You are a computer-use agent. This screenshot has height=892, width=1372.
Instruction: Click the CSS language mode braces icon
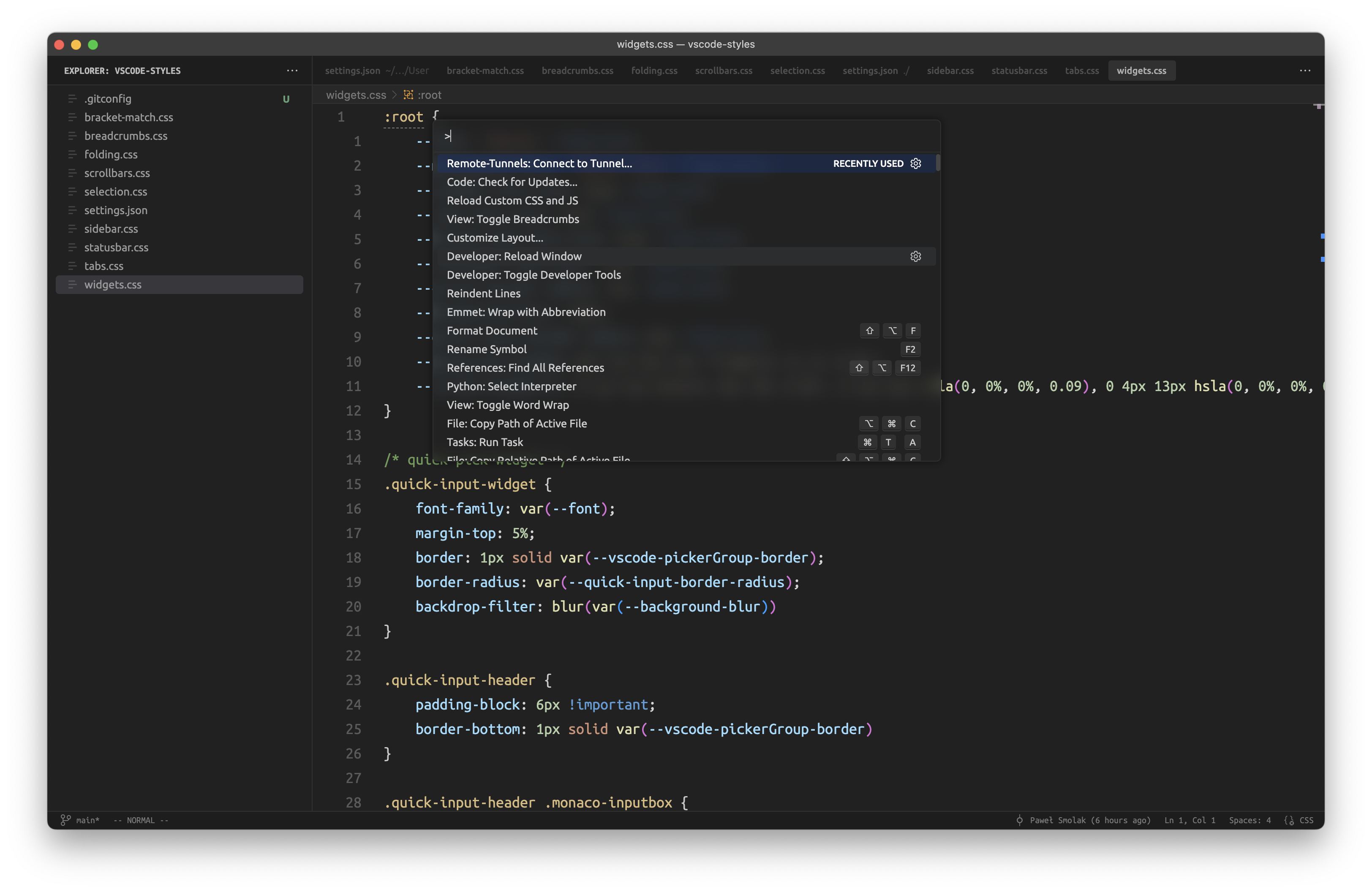(x=1290, y=820)
